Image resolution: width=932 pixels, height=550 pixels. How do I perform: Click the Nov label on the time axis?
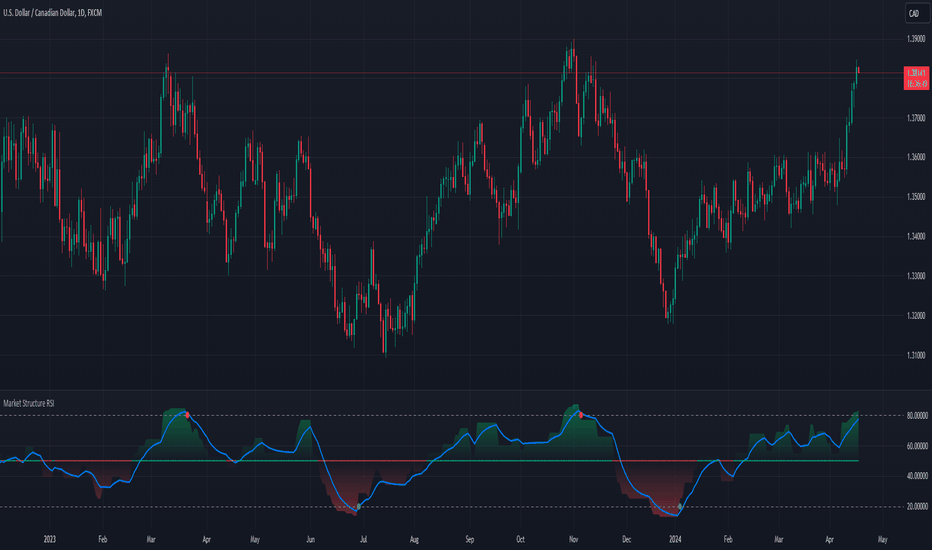point(574,539)
